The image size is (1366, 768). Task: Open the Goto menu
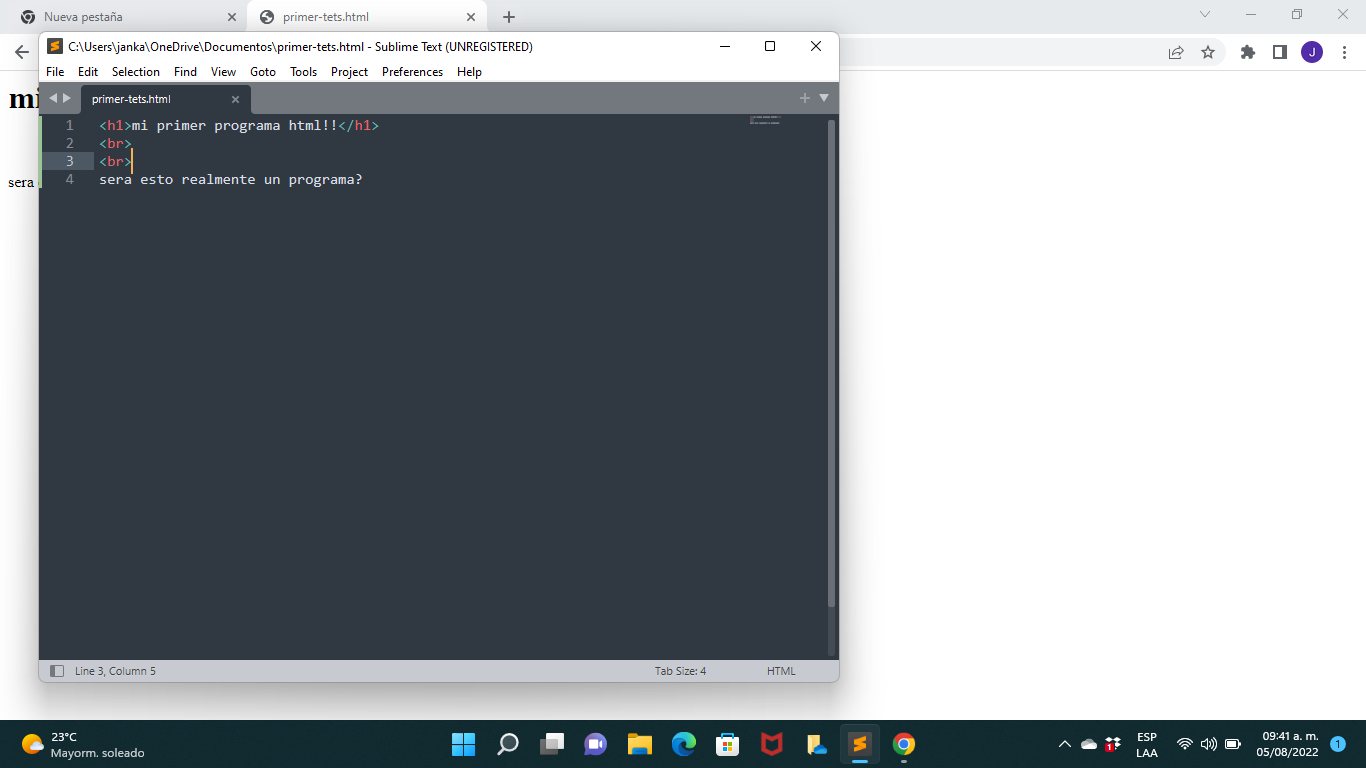pos(263,72)
